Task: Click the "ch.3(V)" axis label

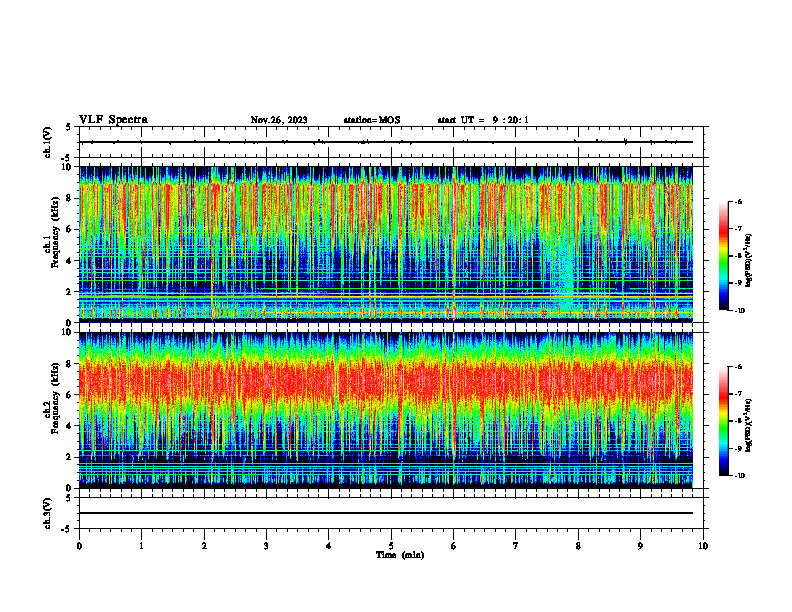Action: pos(48,514)
